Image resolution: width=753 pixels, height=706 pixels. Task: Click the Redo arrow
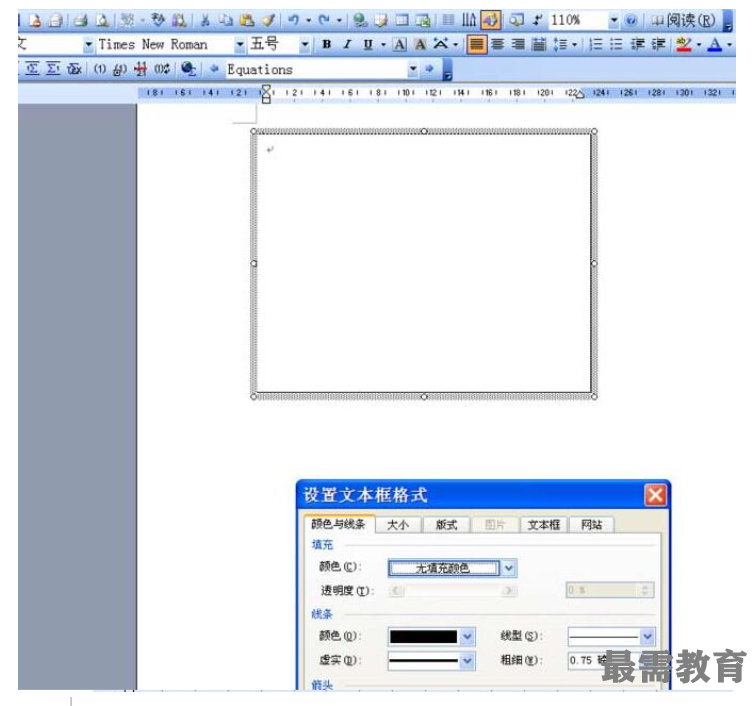click(x=324, y=20)
